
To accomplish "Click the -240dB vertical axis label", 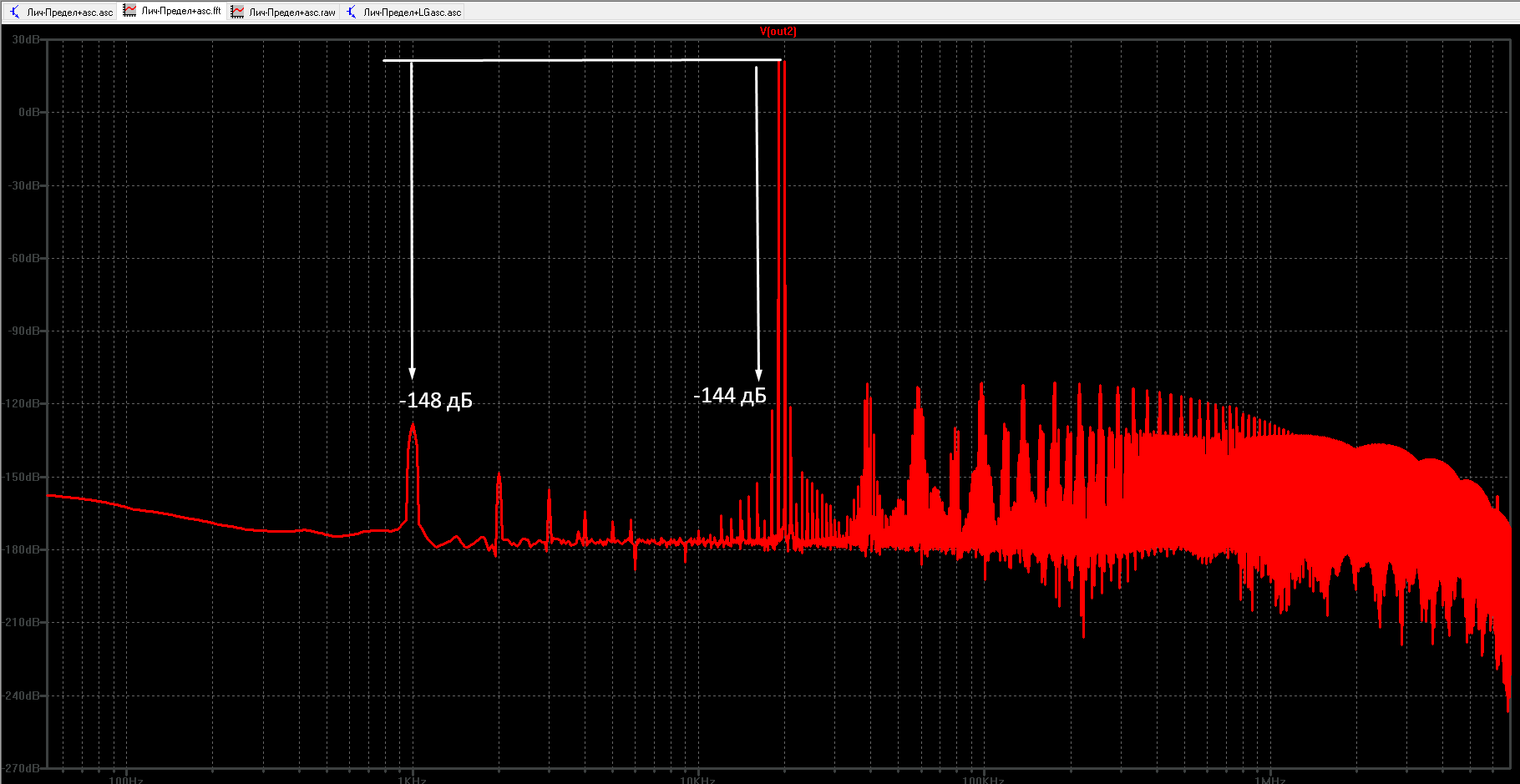I will click(22, 695).
